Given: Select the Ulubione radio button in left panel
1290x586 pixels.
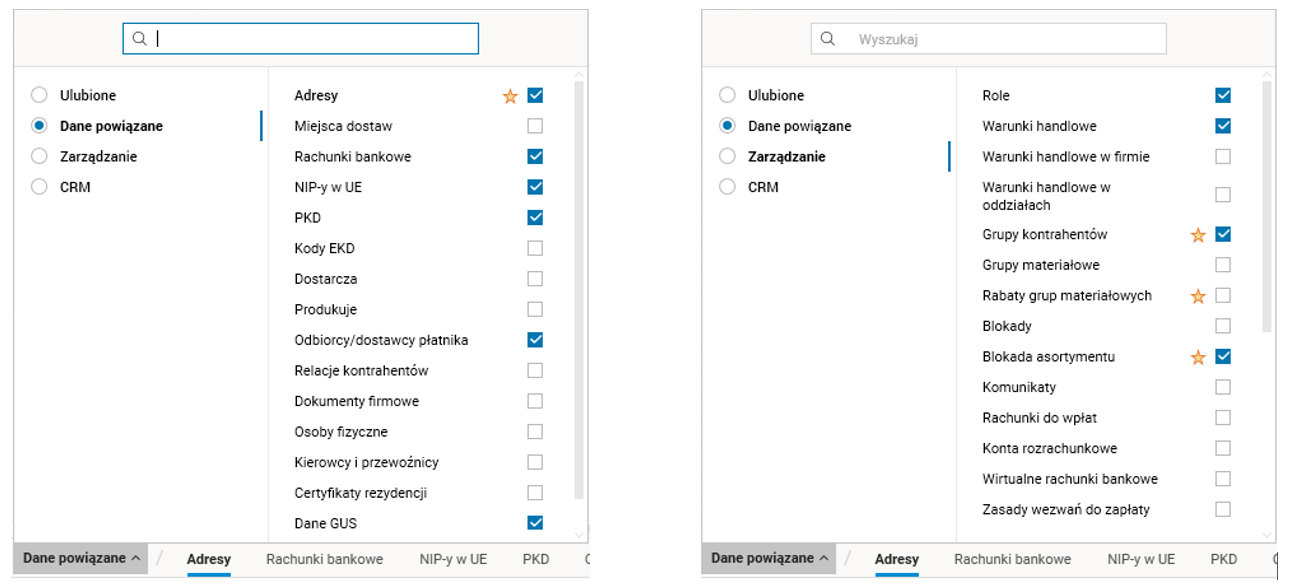Looking at the screenshot, I should [x=39, y=96].
